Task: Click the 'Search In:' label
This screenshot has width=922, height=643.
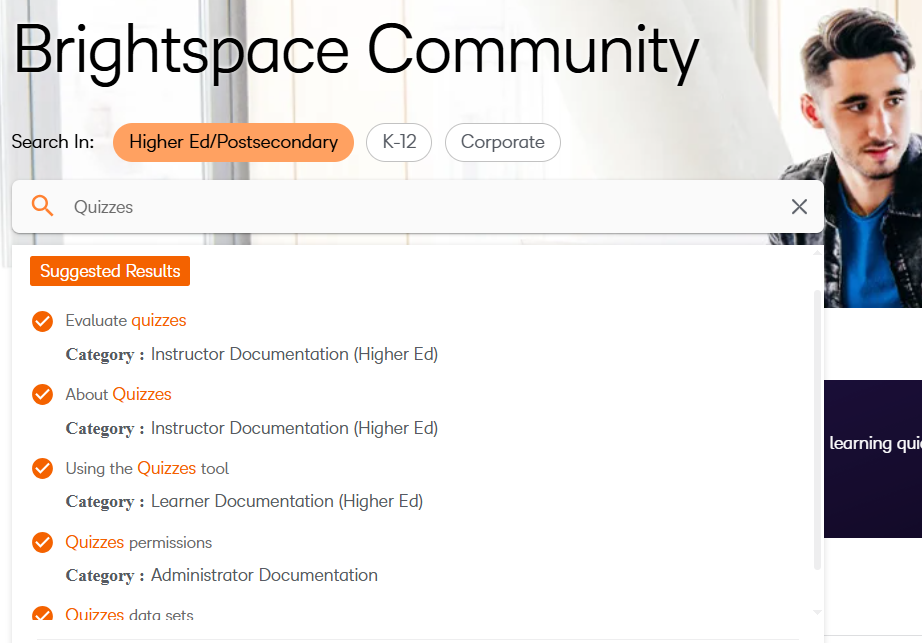Action: 53,142
